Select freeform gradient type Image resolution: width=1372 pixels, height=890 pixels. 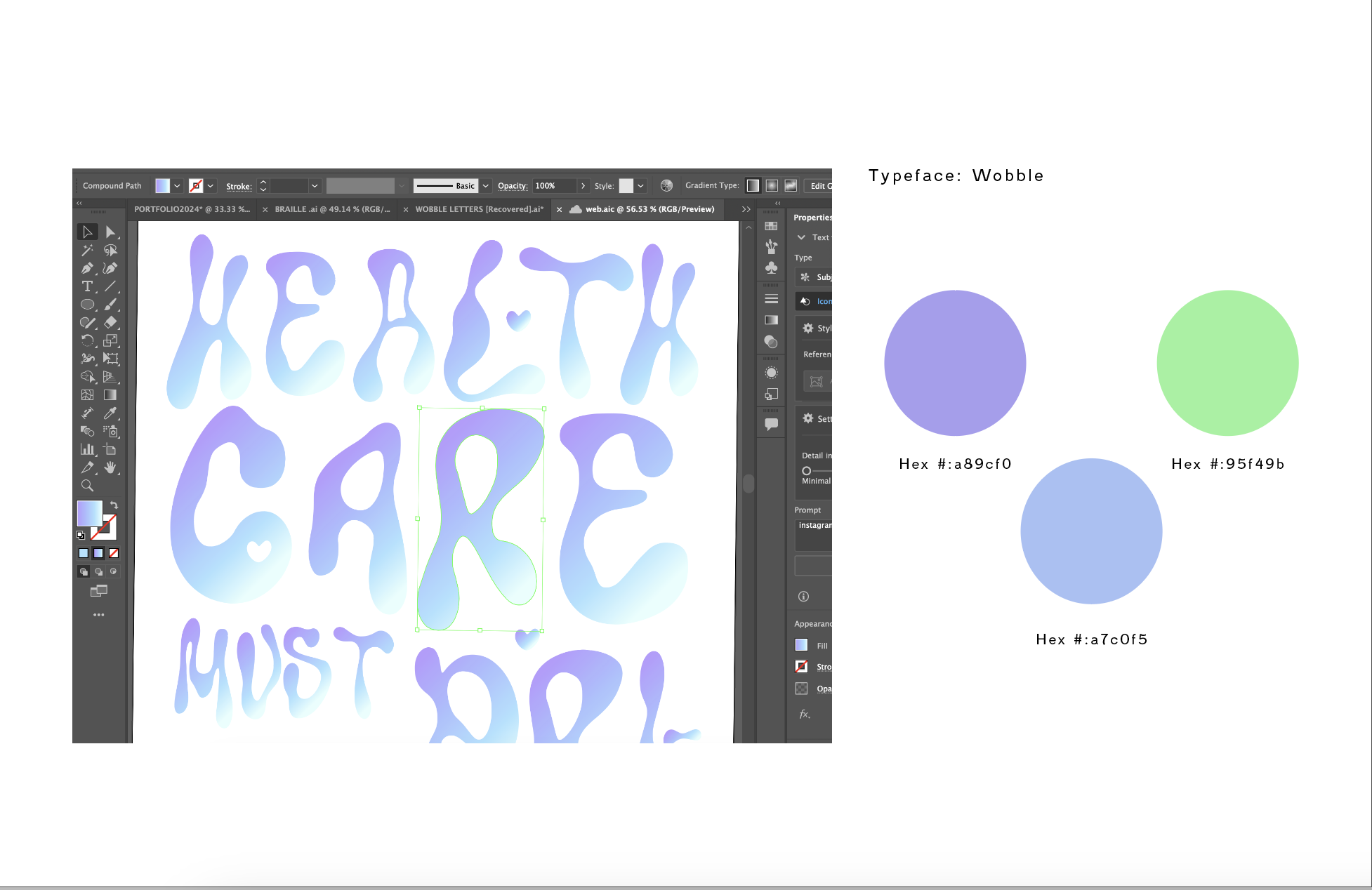[791, 185]
